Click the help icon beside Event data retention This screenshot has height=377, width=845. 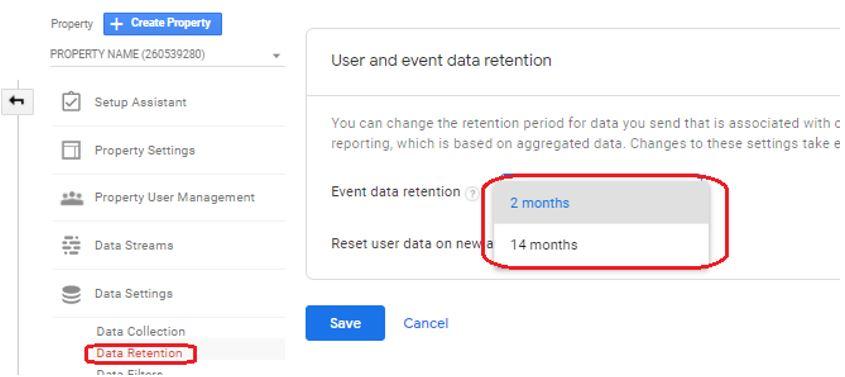pyautogui.click(x=472, y=193)
